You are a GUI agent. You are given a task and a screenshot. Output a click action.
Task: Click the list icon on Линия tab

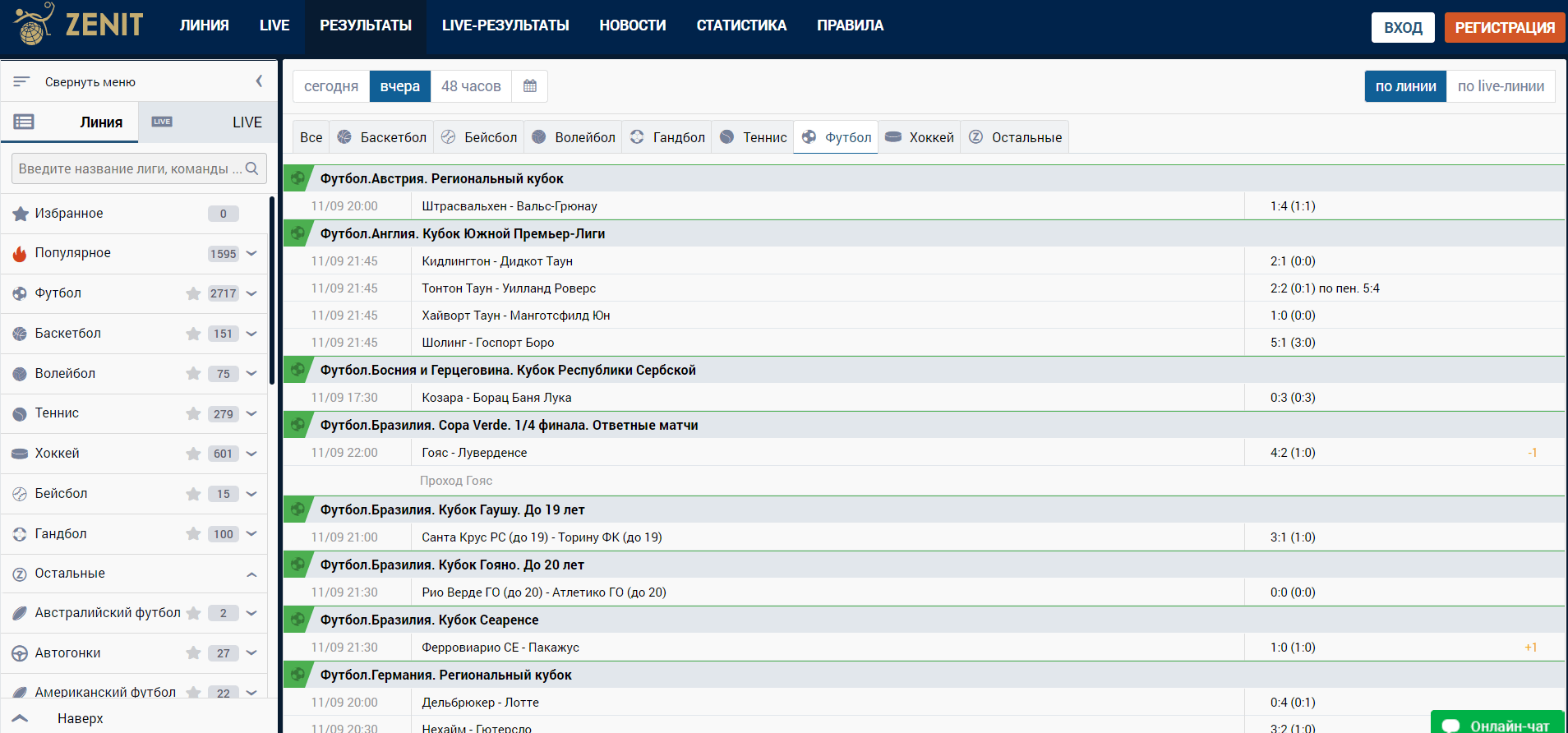pyautogui.click(x=24, y=122)
